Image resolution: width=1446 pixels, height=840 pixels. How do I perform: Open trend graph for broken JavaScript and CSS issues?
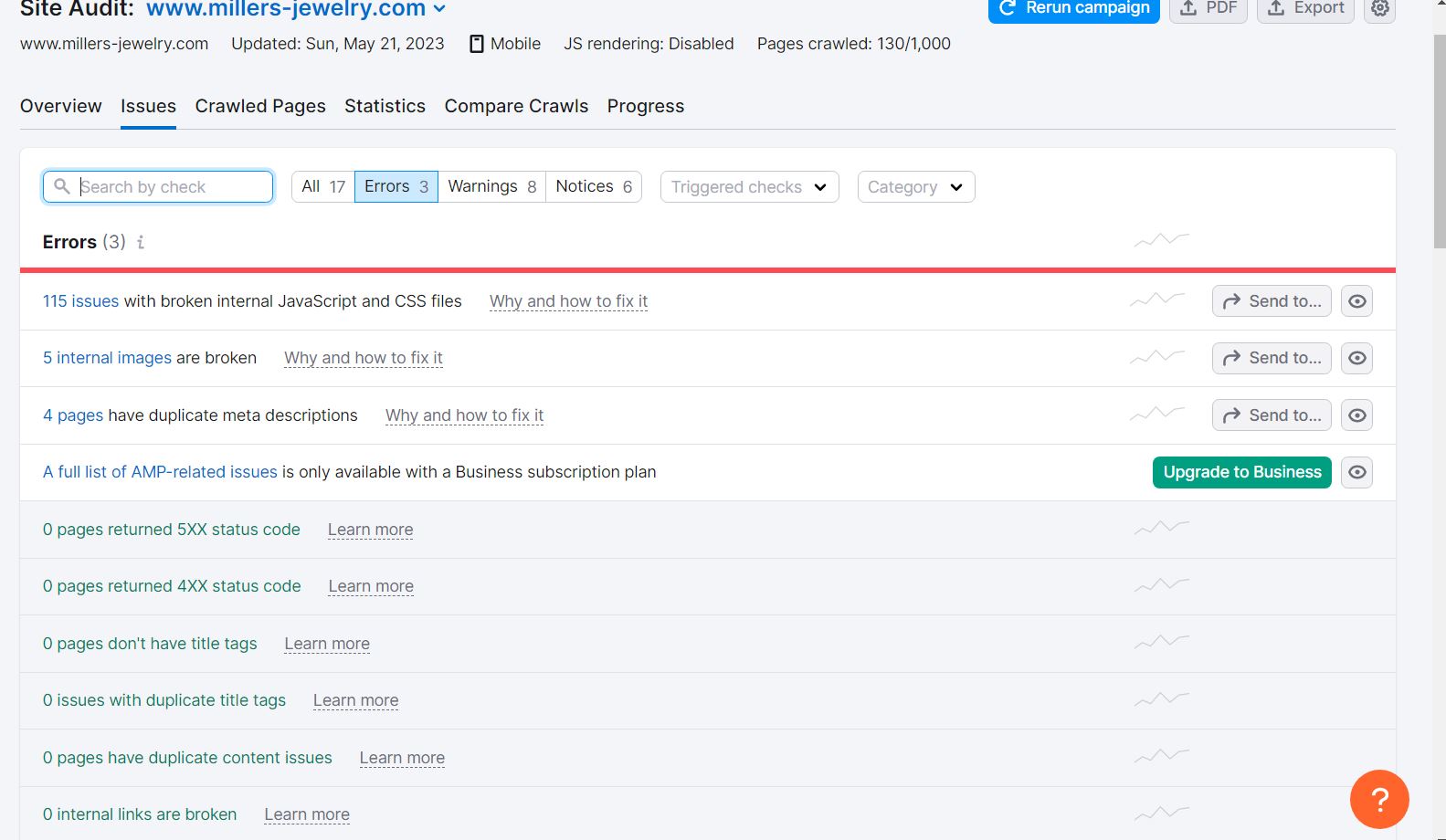coord(1157,299)
